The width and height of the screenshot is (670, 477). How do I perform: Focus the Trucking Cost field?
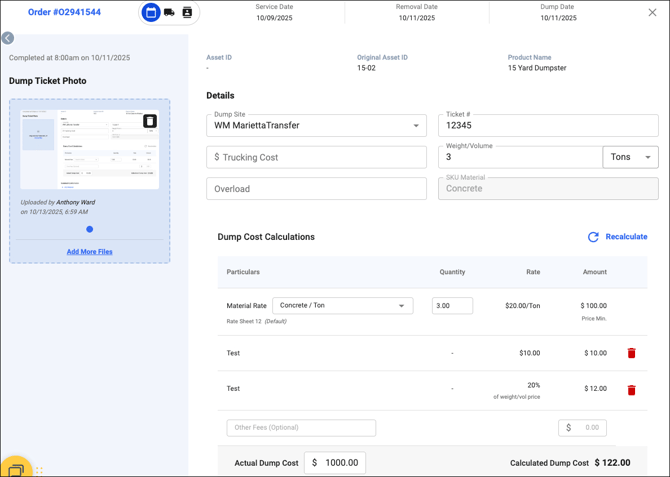pyautogui.click(x=316, y=157)
